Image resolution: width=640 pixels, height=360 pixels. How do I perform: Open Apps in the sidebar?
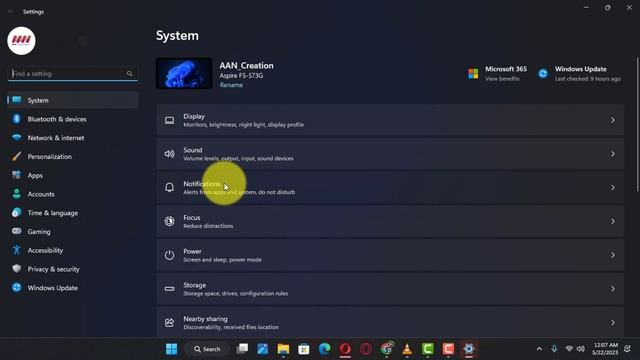tap(73, 176)
